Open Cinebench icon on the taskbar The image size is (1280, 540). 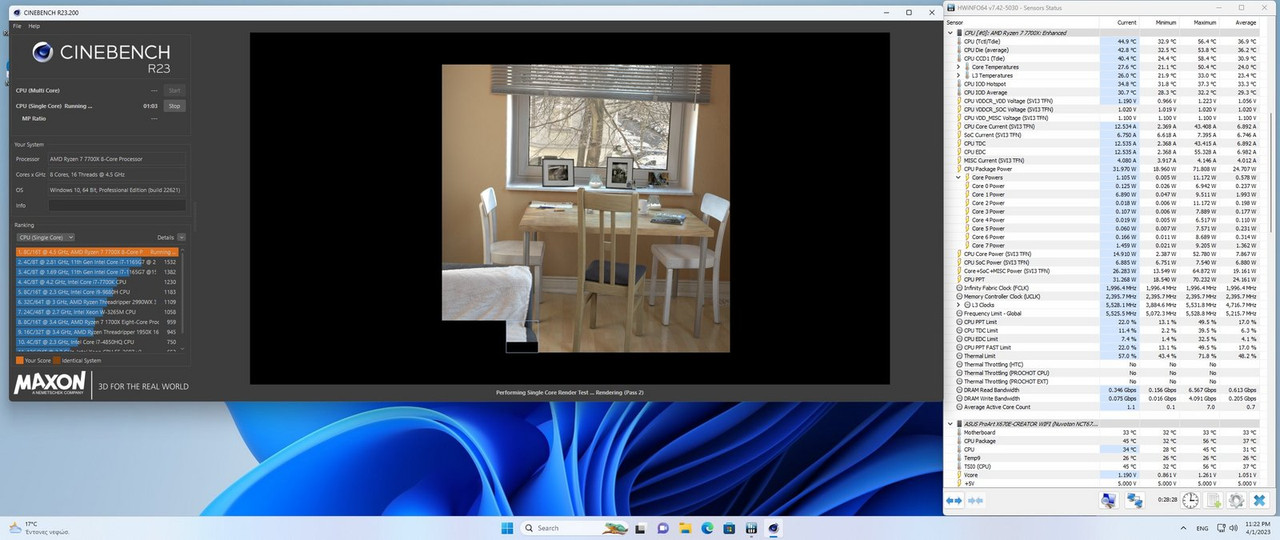pos(774,527)
